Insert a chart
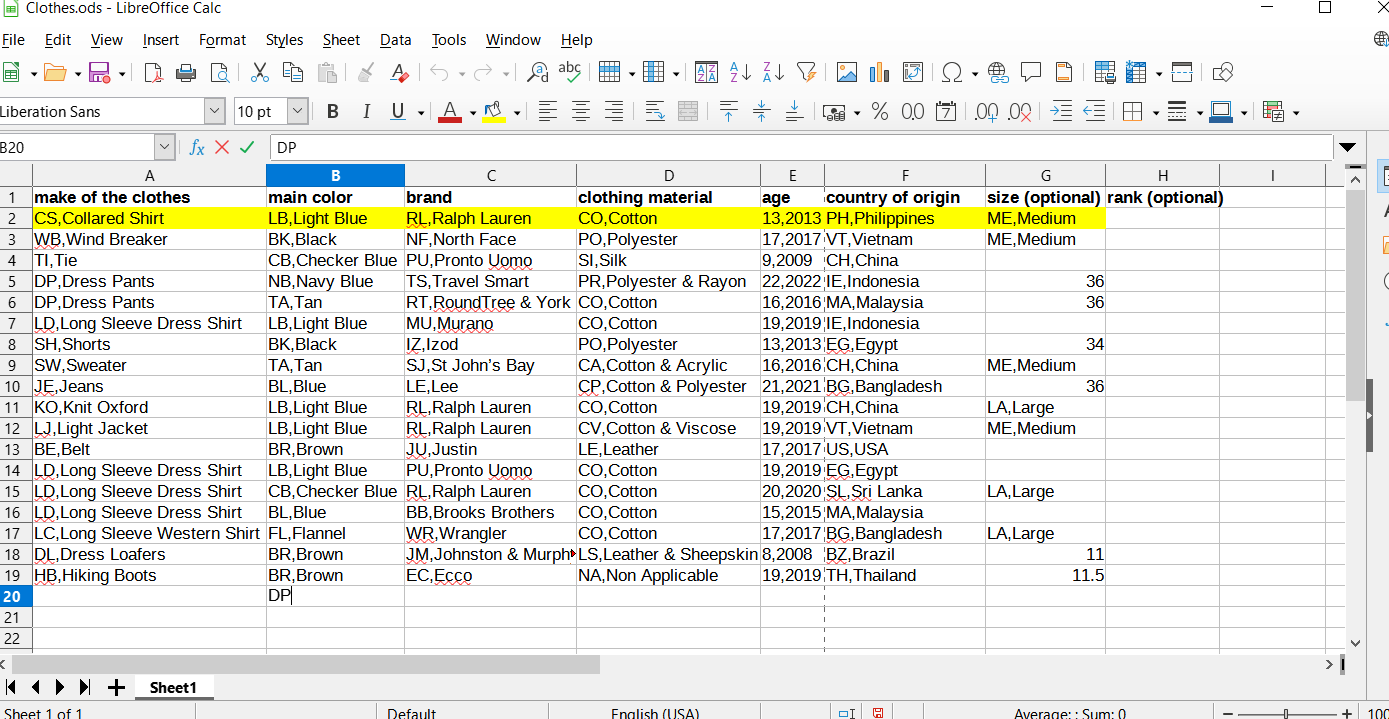Image resolution: width=1389 pixels, height=719 pixels. click(x=880, y=72)
